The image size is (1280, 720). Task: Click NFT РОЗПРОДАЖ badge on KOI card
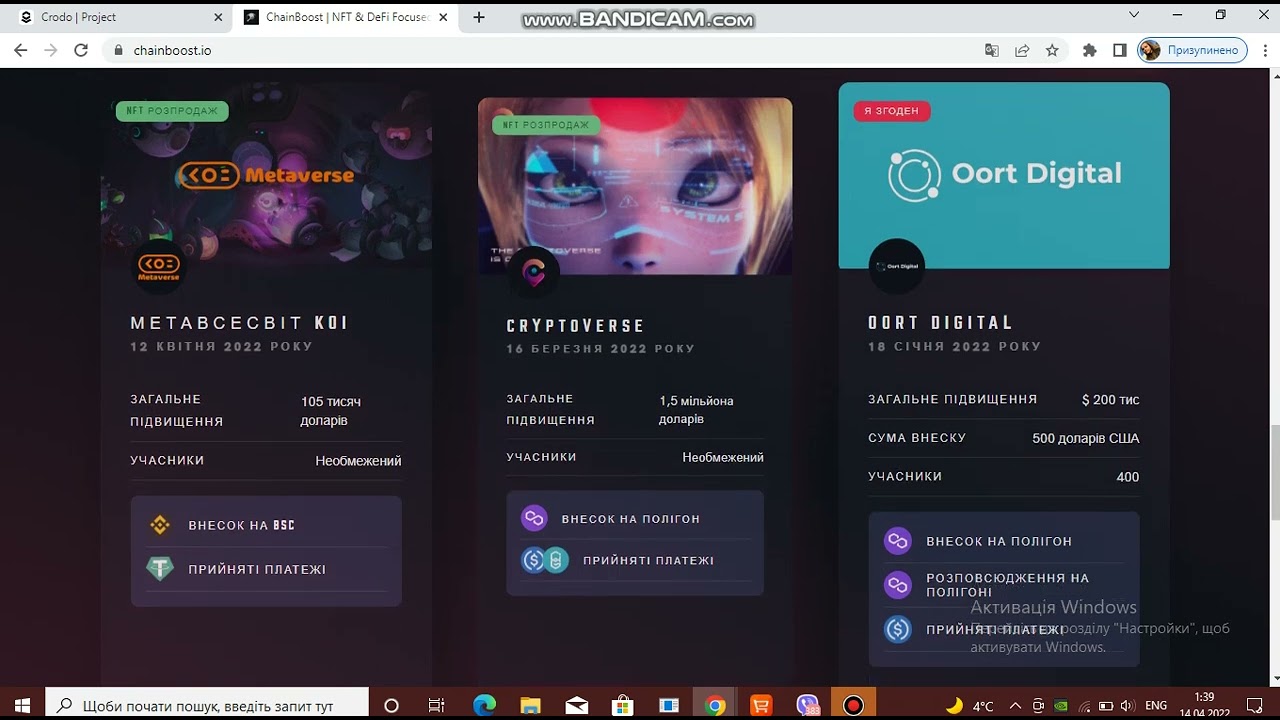[x=172, y=111]
